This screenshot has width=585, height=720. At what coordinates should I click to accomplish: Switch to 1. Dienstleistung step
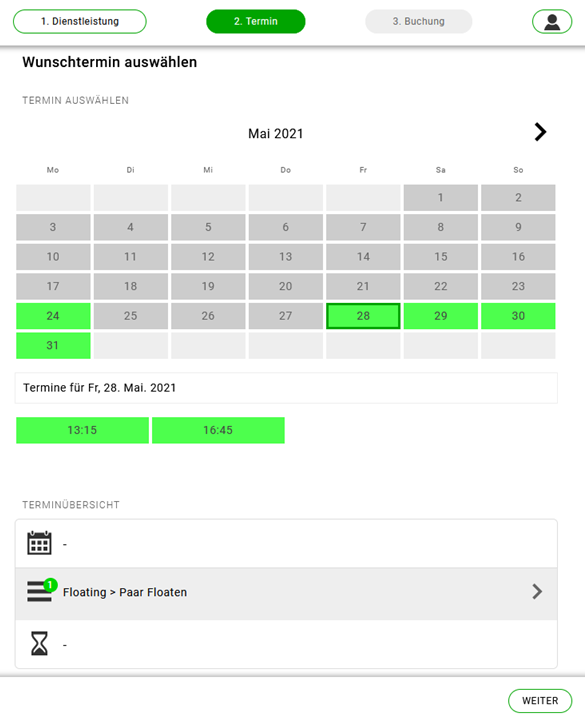click(80, 22)
